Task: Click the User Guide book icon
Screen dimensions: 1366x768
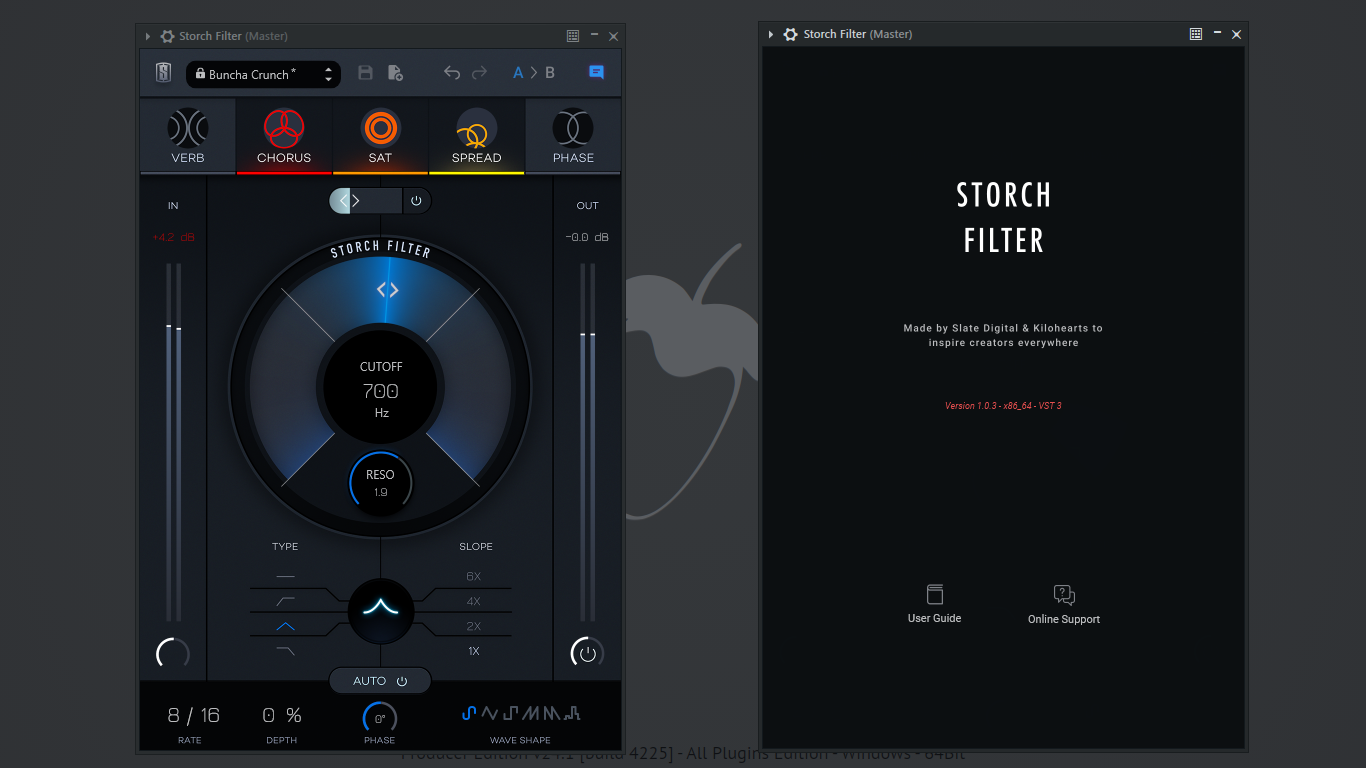Action: (935, 594)
